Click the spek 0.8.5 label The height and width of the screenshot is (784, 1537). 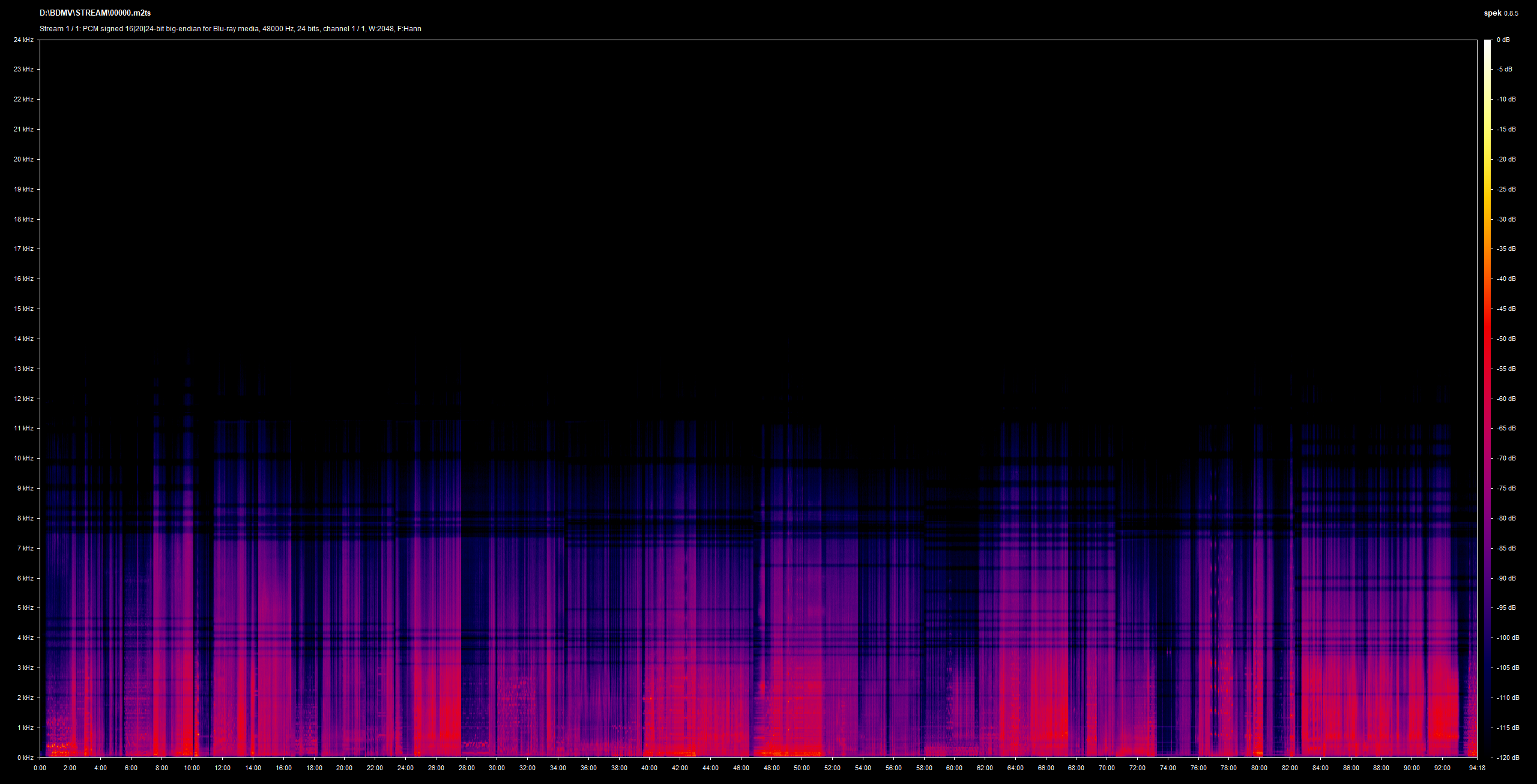pyautogui.click(x=1501, y=13)
